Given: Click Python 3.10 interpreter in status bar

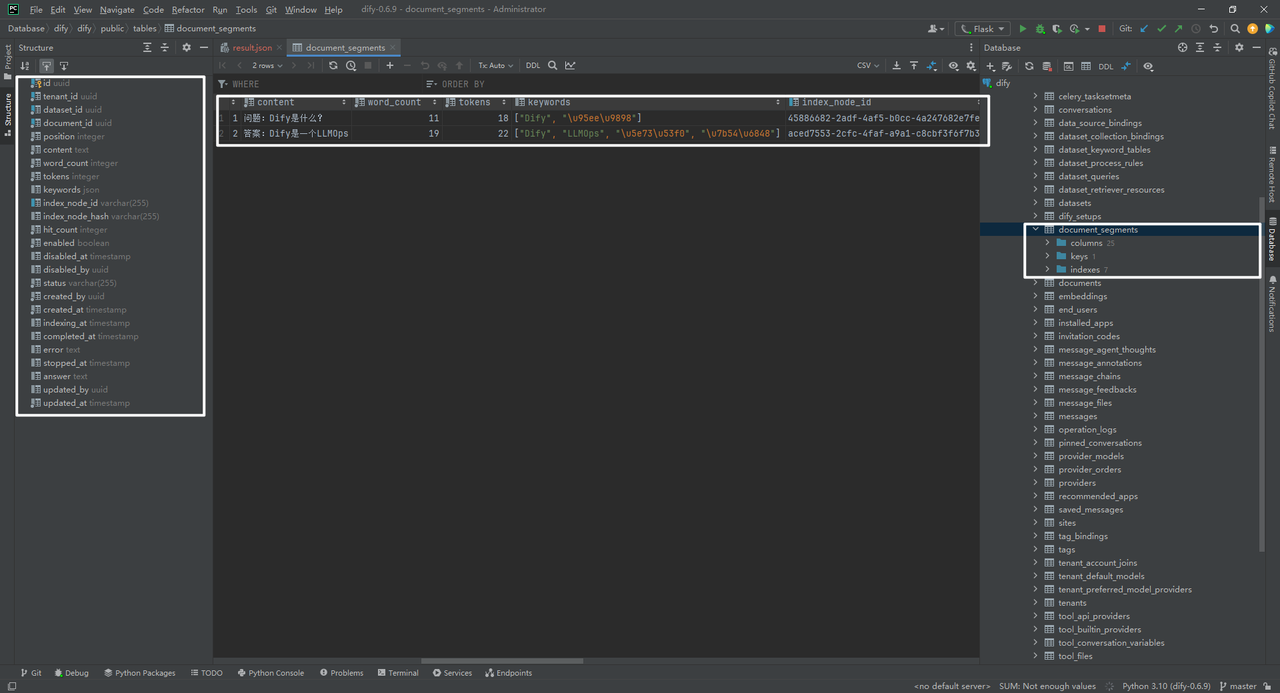Looking at the screenshot, I should click(x=1166, y=686).
